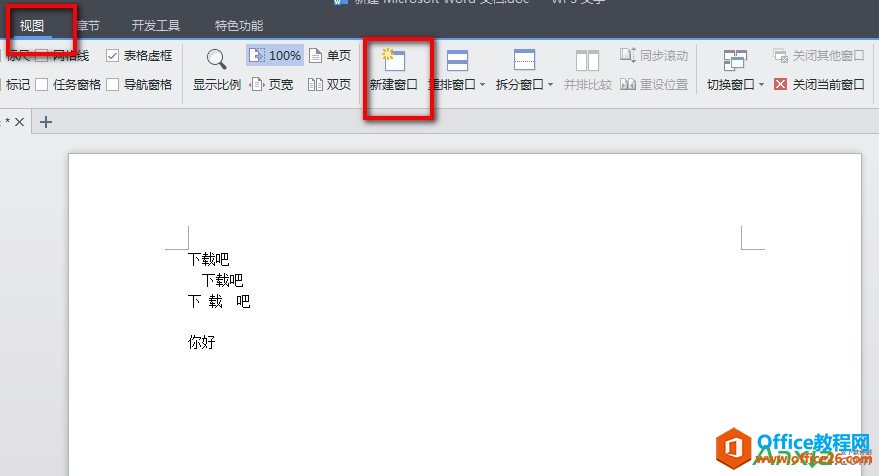Click the 并排比较 label
This screenshot has width=879, height=476.
(587, 85)
